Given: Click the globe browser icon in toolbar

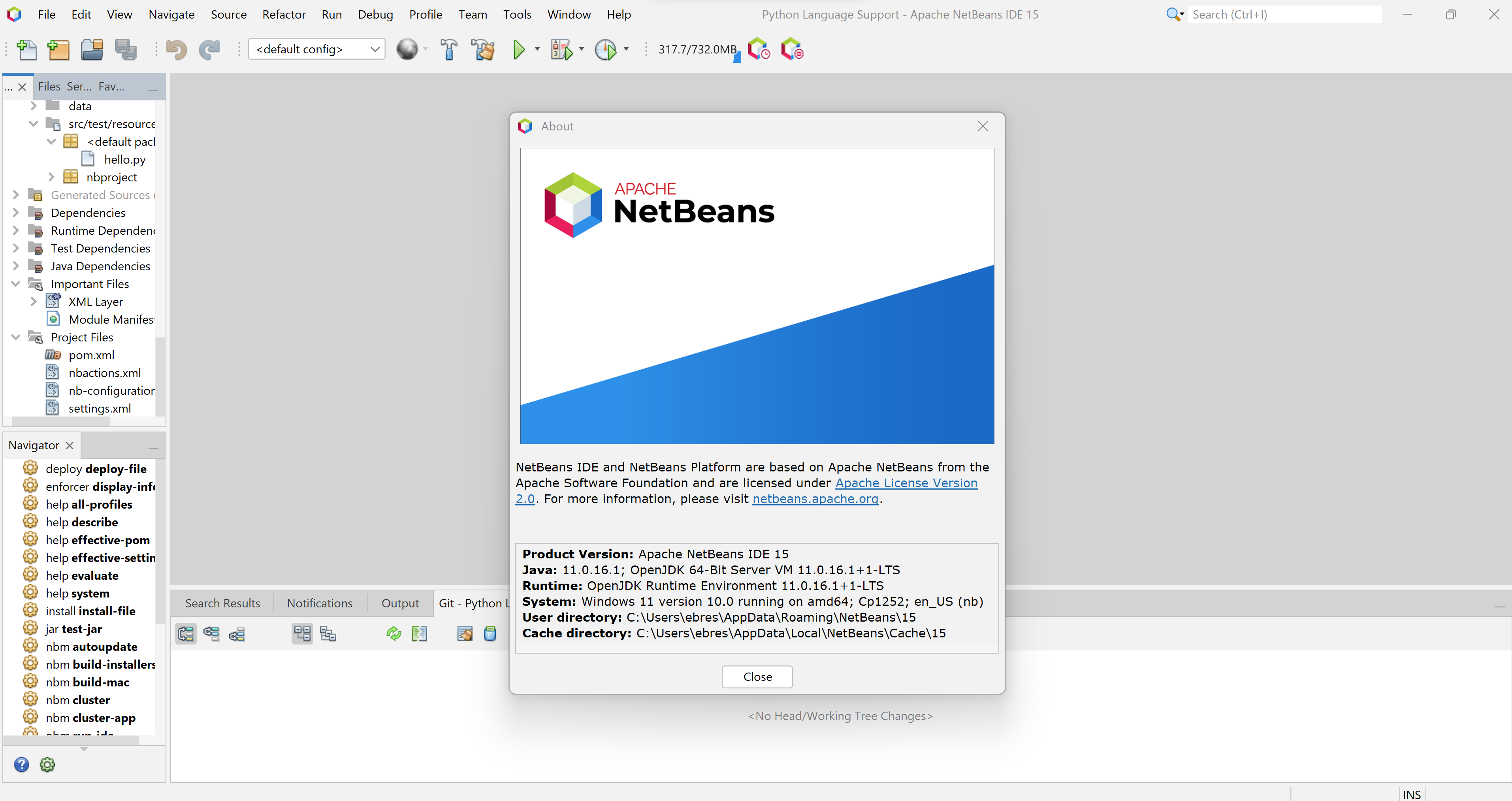Looking at the screenshot, I should tap(407, 49).
